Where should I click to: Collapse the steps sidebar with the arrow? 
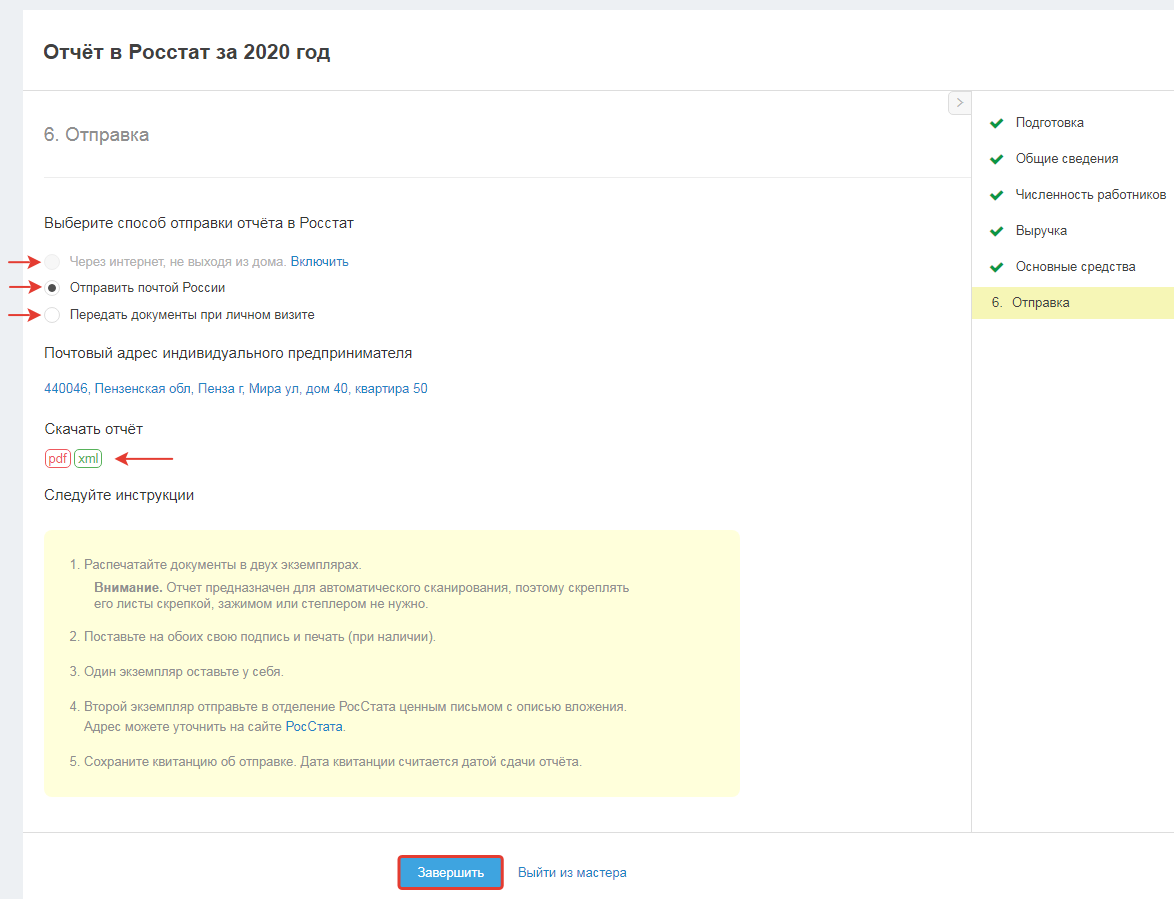pos(959,103)
